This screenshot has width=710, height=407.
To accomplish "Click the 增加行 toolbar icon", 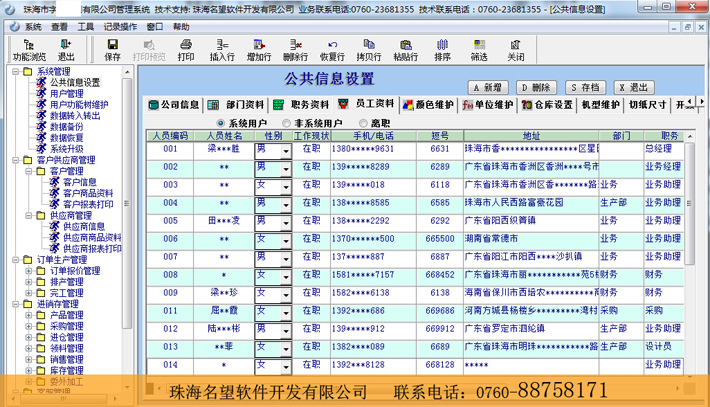I will 259,50.
